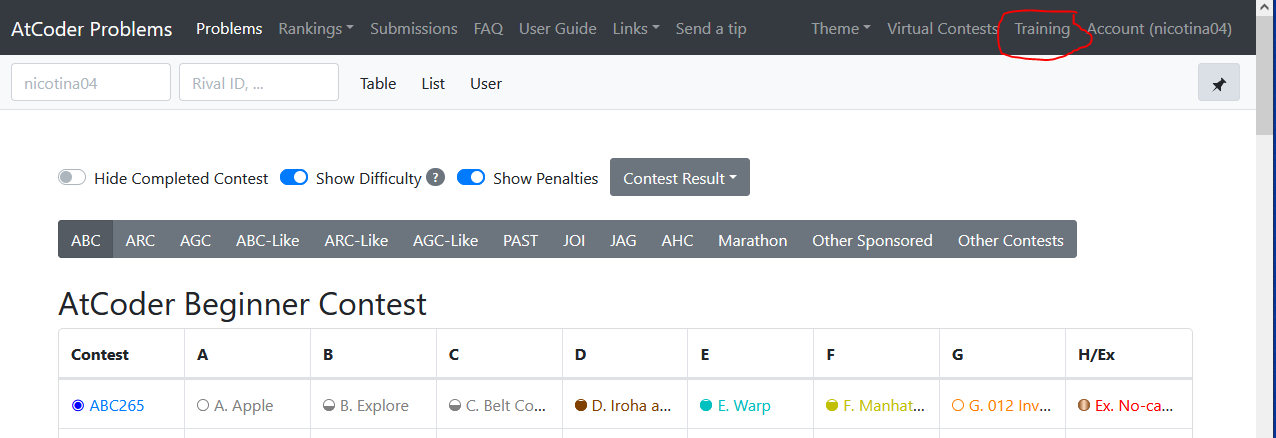Open the Rankings dropdown menu
This screenshot has height=438, width=1276.
tap(316, 28)
